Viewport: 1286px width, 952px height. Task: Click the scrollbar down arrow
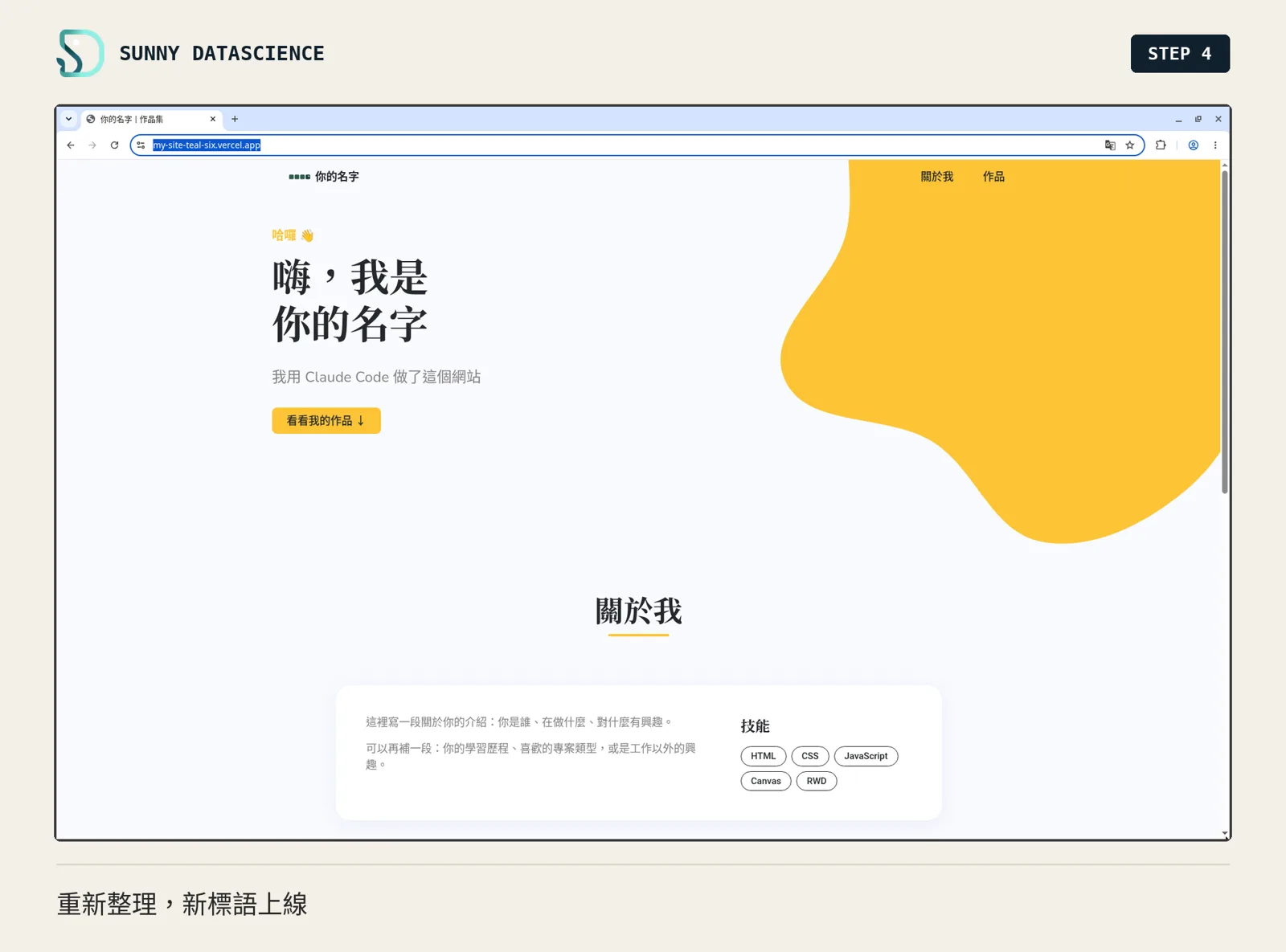pyautogui.click(x=1225, y=834)
